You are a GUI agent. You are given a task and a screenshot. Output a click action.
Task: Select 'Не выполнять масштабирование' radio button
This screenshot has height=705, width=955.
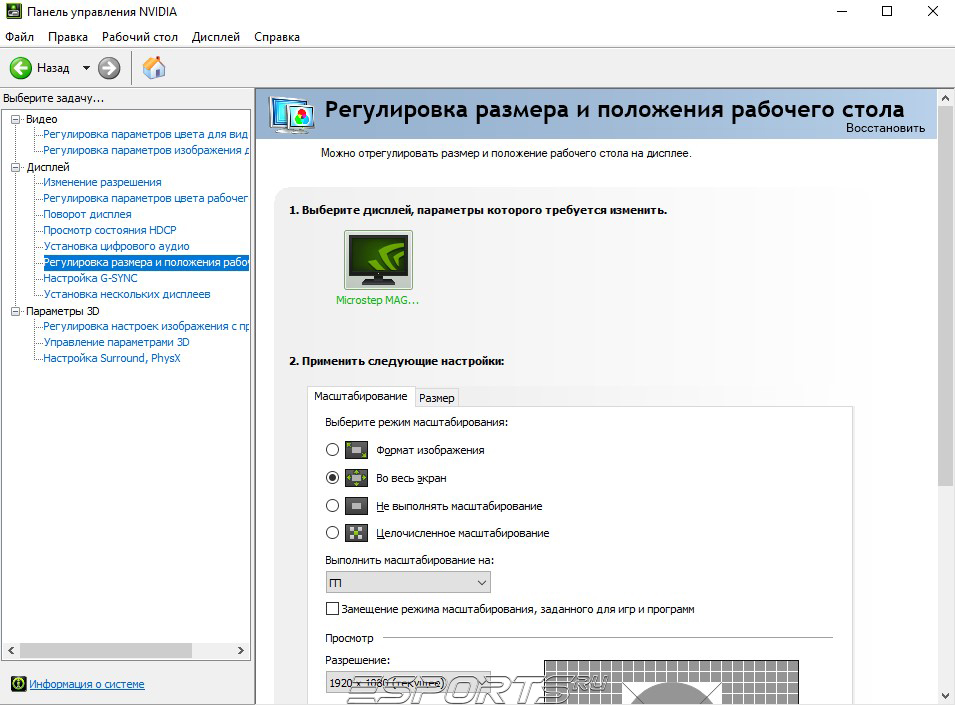pos(332,505)
